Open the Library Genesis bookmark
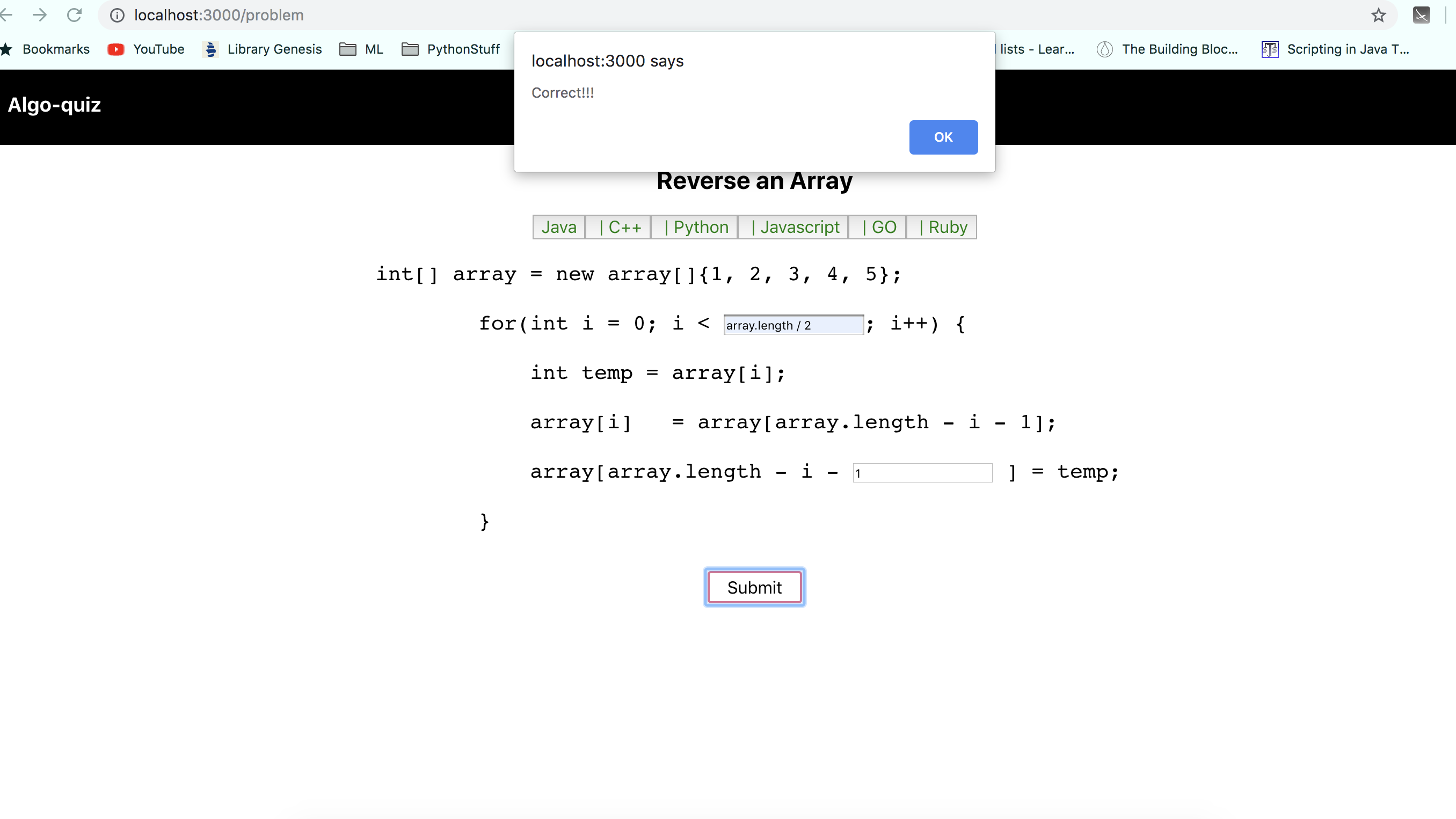Viewport: 1456px width, 819px height. pos(263,49)
